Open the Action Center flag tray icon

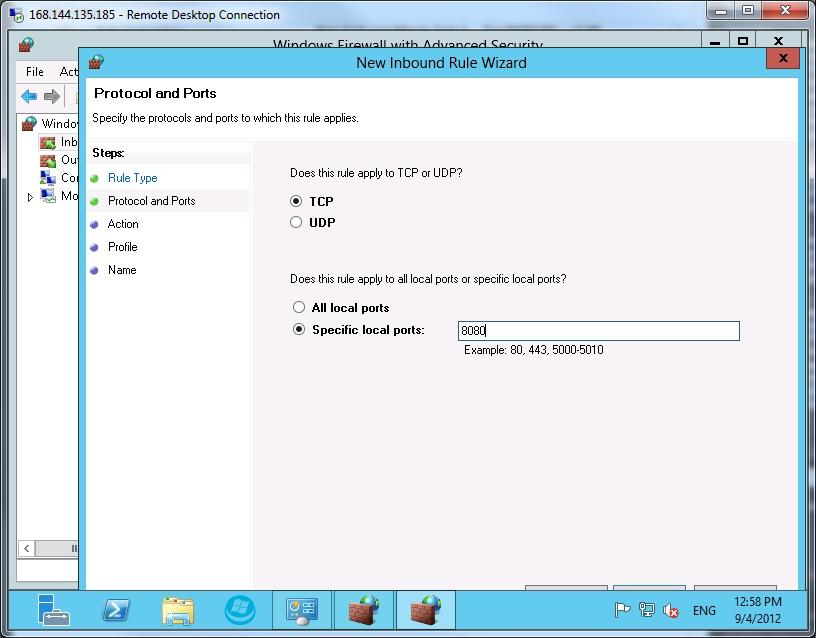pos(622,610)
